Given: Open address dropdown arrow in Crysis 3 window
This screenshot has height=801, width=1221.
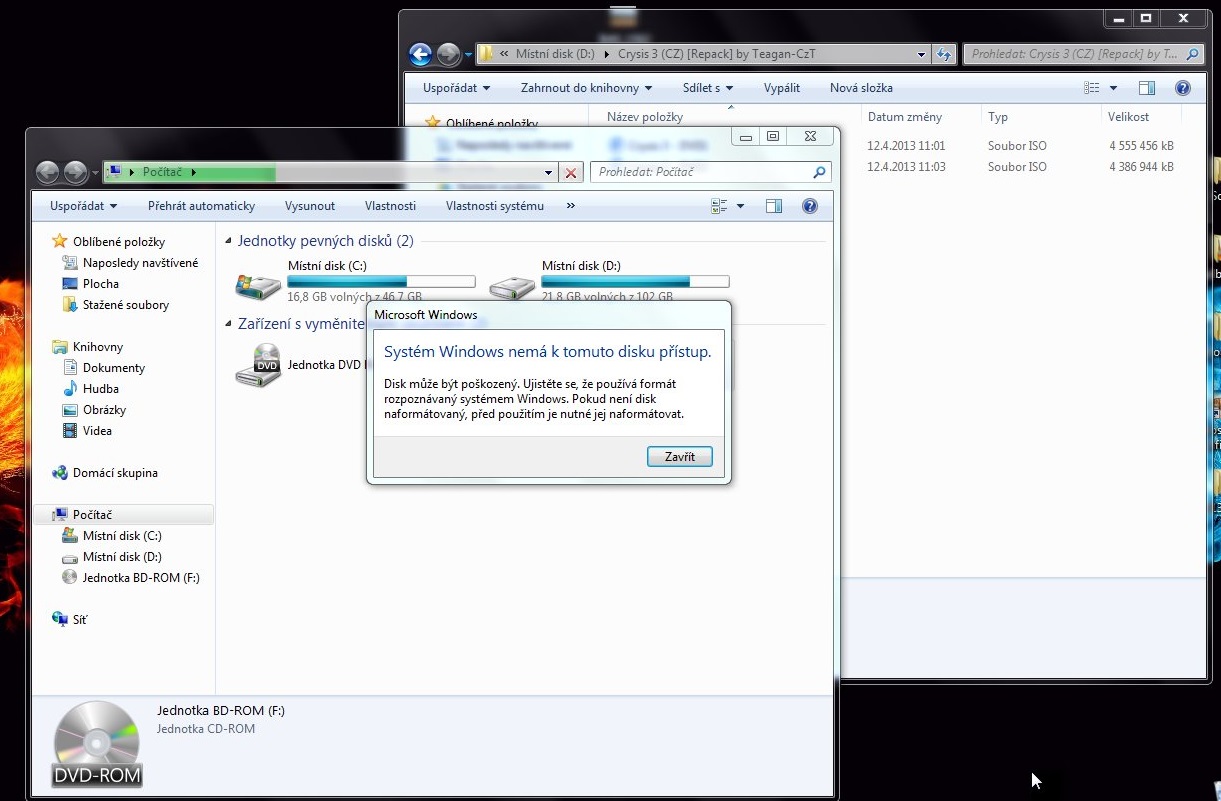Looking at the screenshot, I should (x=921, y=54).
